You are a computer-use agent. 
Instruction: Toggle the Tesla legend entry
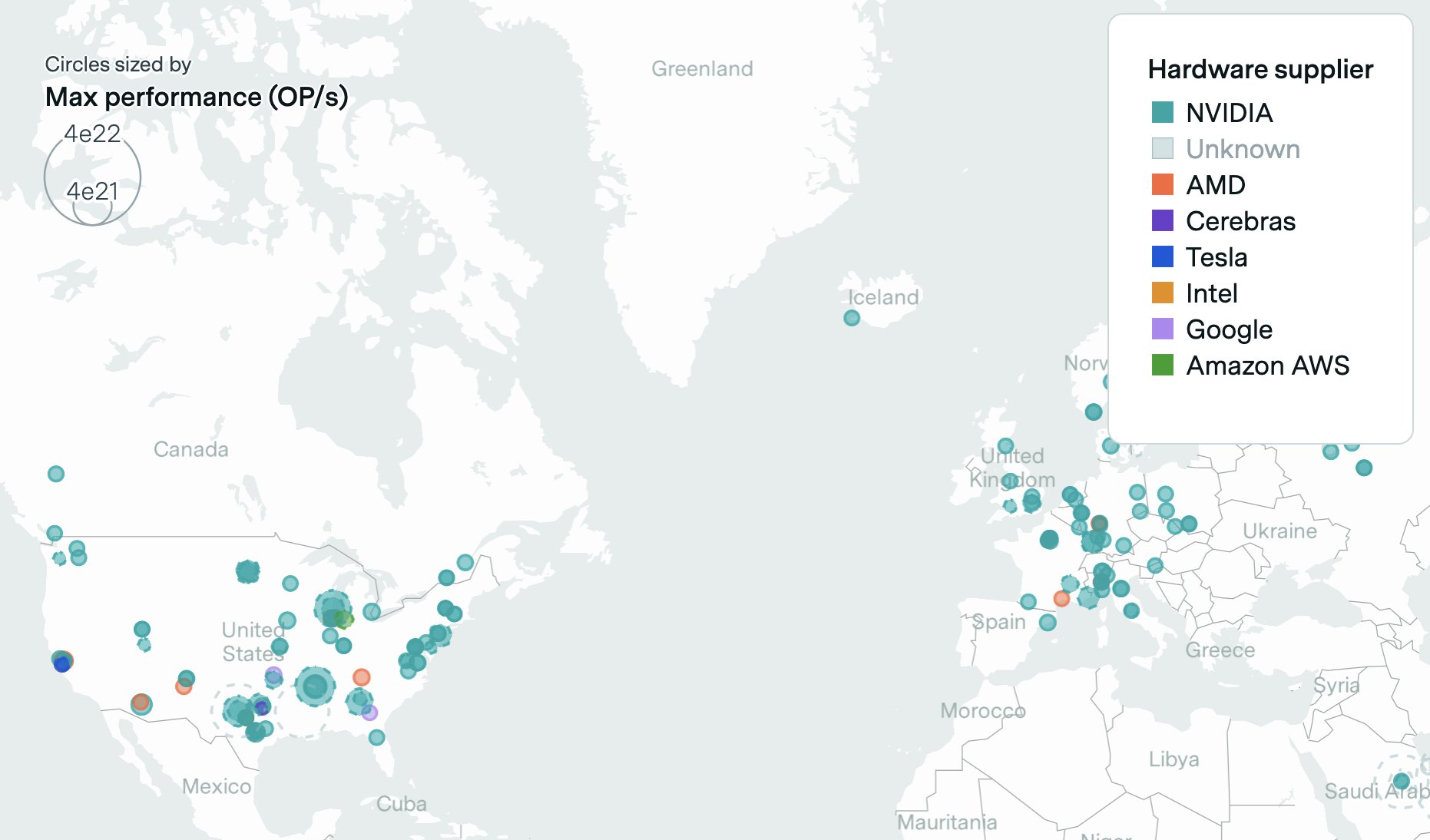(x=1216, y=257)
